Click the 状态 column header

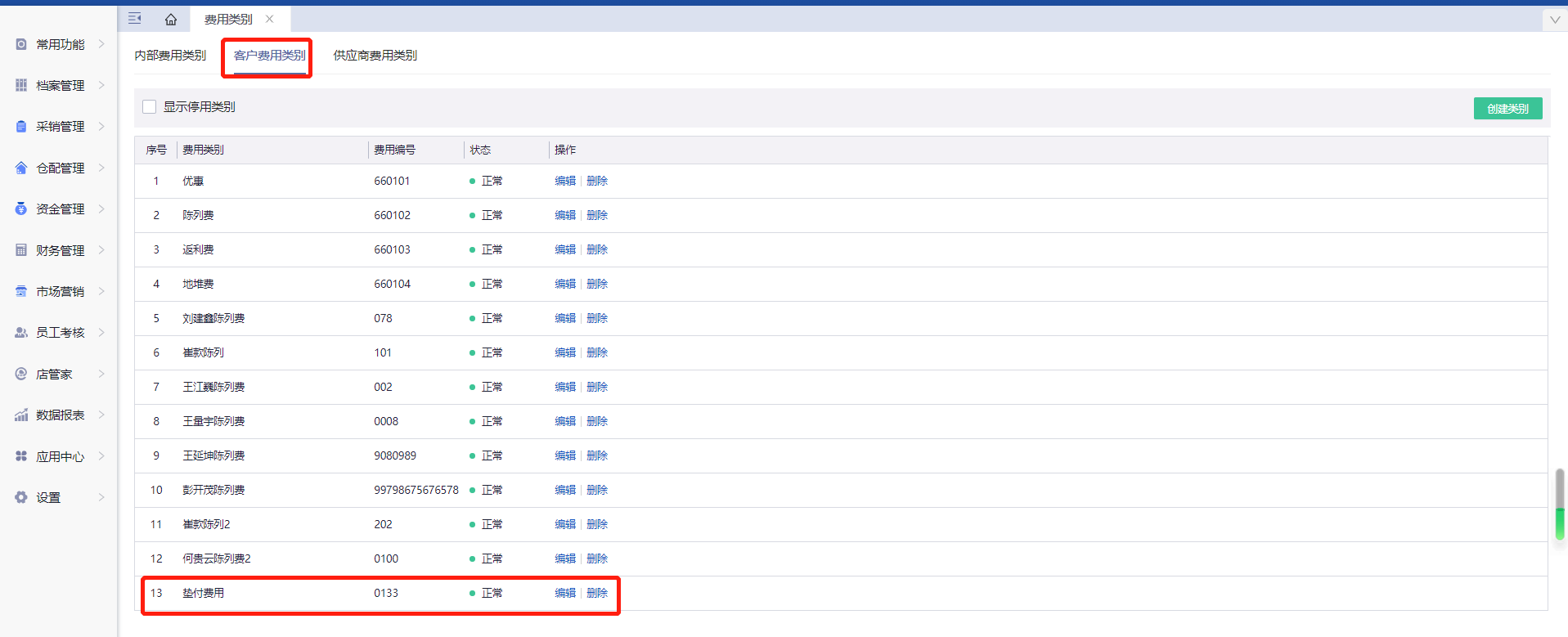[480, 150]
